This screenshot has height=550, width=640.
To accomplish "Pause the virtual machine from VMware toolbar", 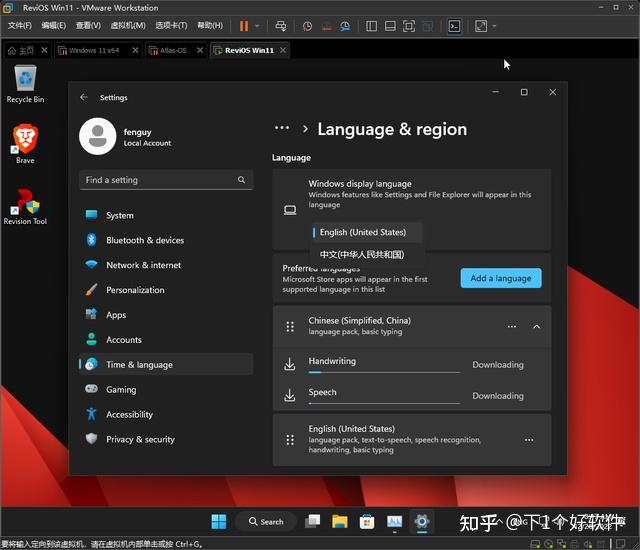I will [x=244, y=26].
